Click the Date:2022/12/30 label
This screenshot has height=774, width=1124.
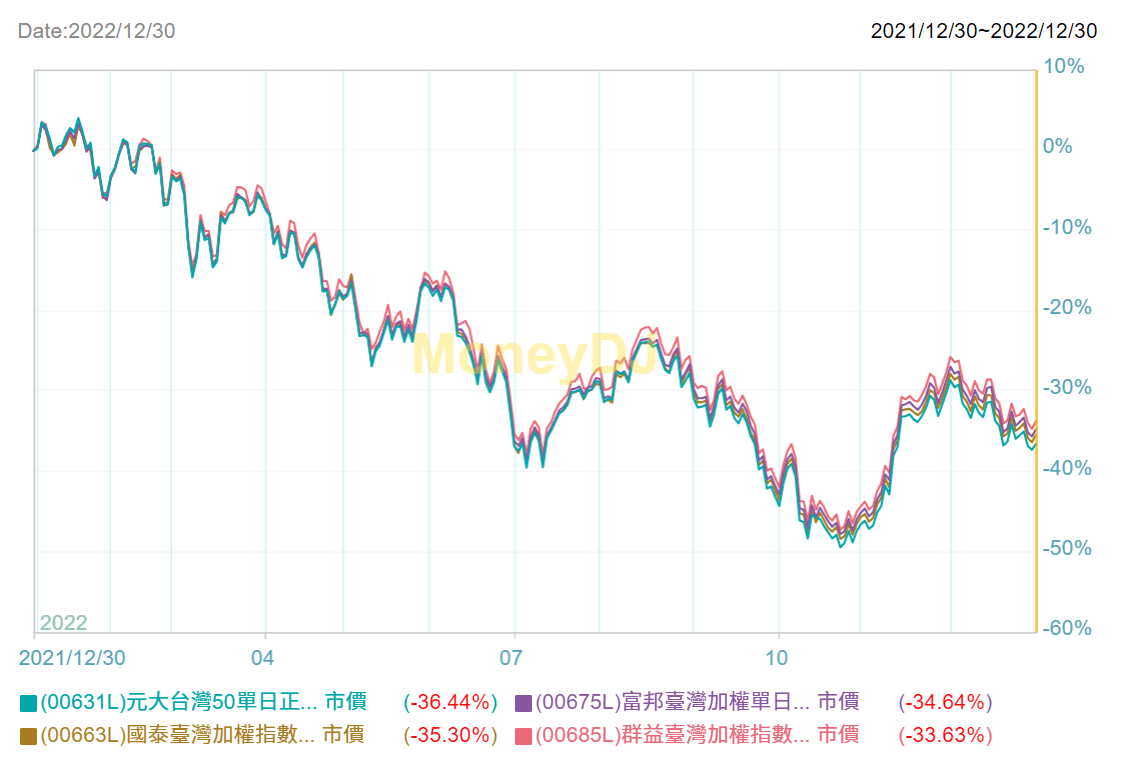[94, 31]
